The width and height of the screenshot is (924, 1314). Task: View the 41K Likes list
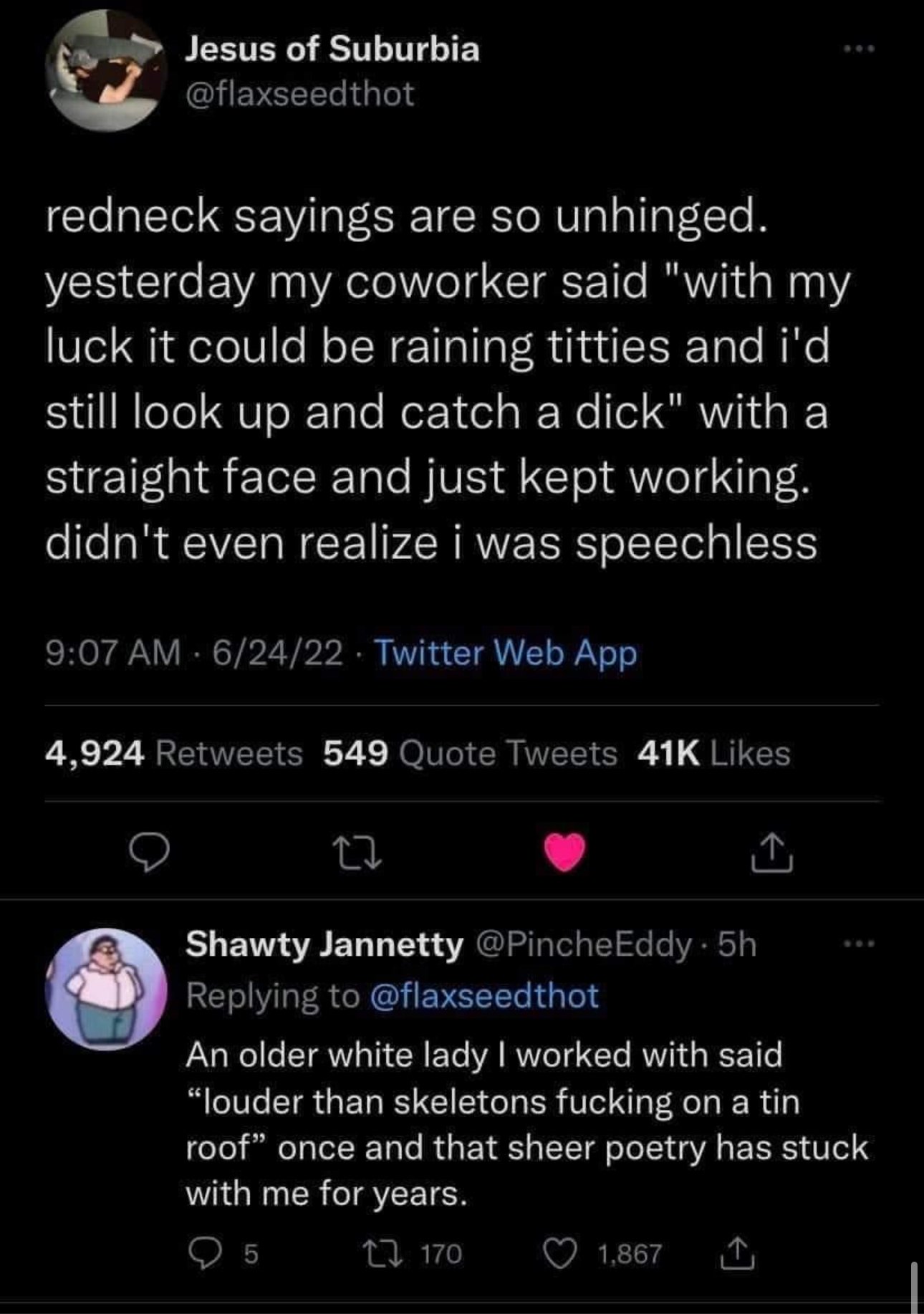713,753
